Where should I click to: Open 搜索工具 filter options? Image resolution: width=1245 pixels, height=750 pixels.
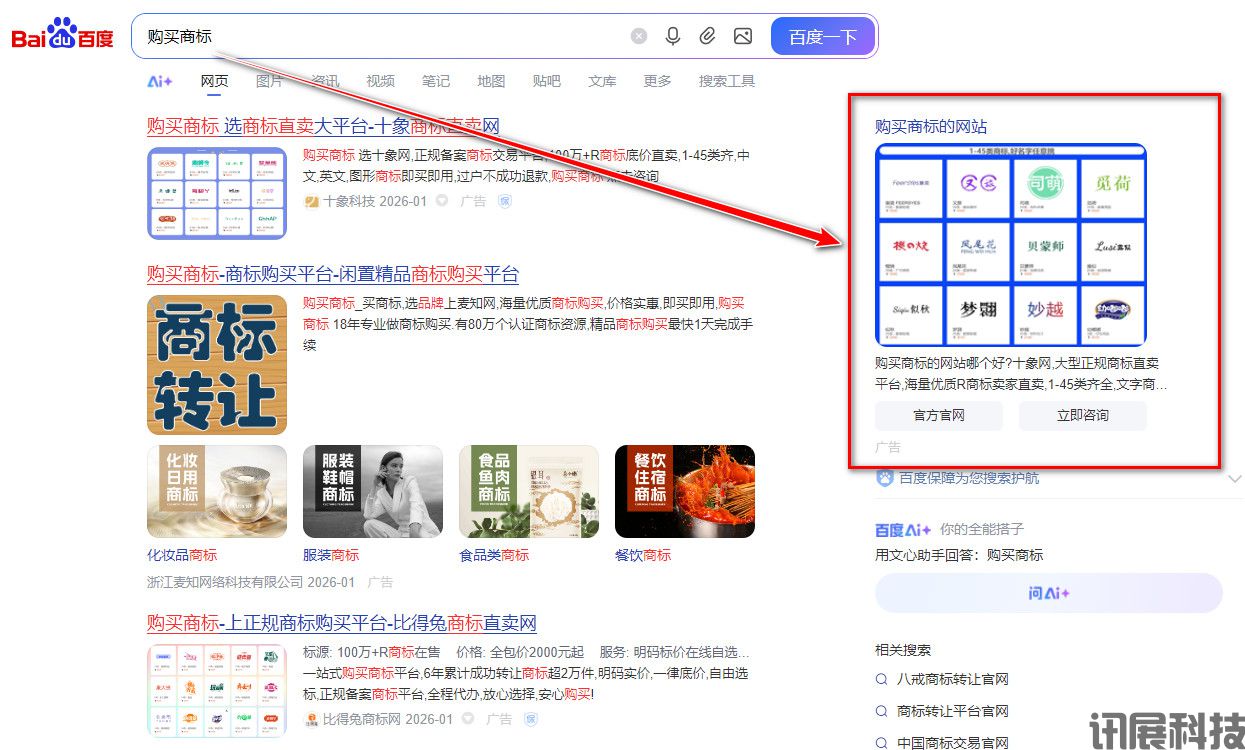pyautogui.click(x=727, y=82)
